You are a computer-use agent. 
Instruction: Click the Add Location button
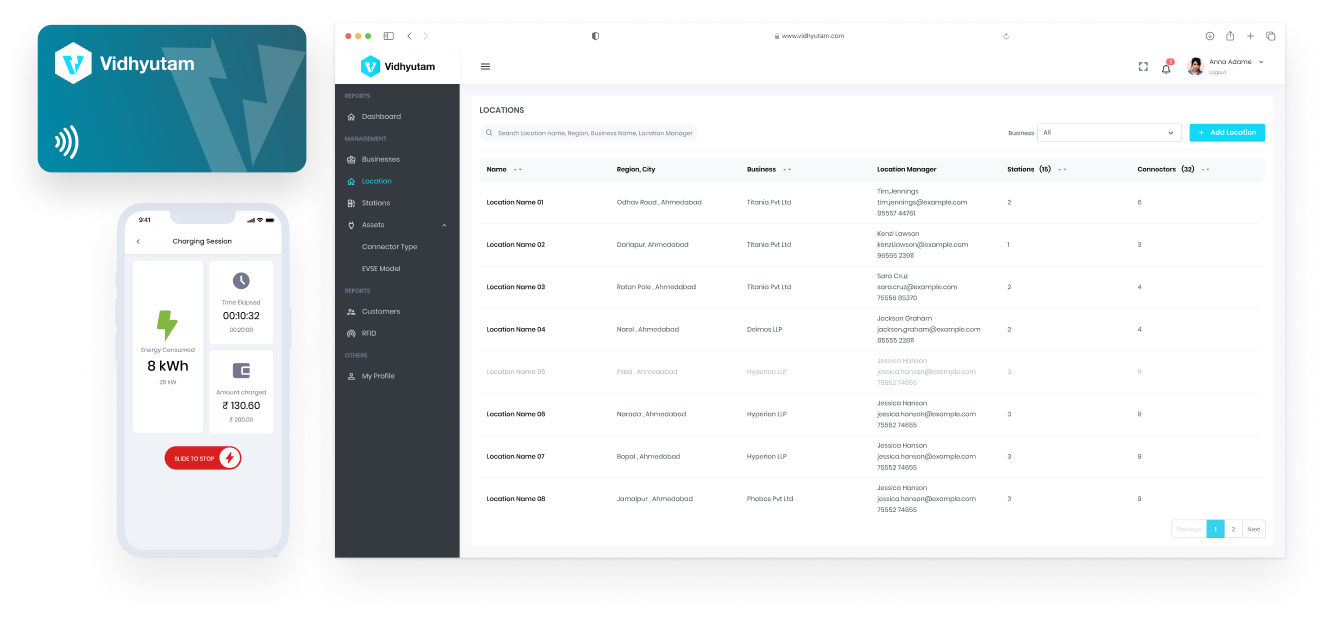(x=1227, y=133)
